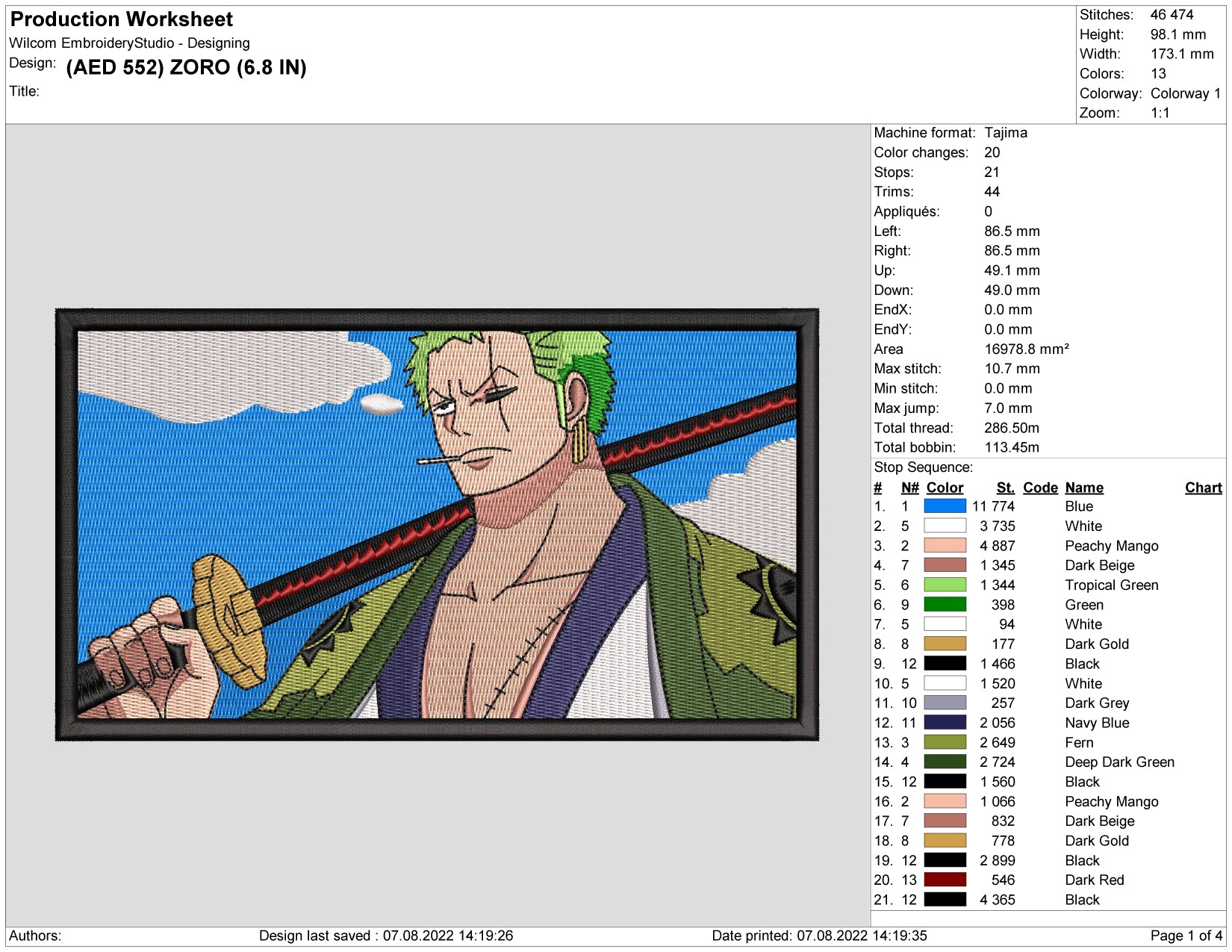1232x952 pixels.
Task: Select the Tropical Green swatch in stop 5
Action: point(945,585)
